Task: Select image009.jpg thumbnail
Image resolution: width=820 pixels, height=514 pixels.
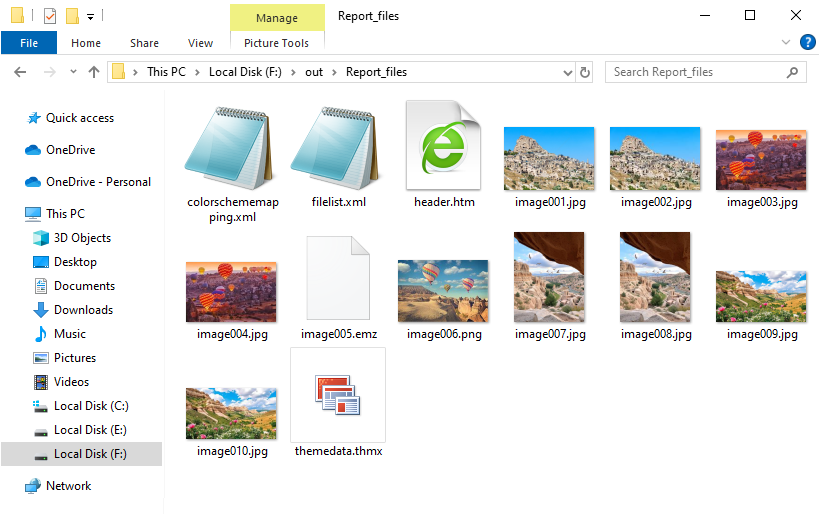Action: (761, 296)
